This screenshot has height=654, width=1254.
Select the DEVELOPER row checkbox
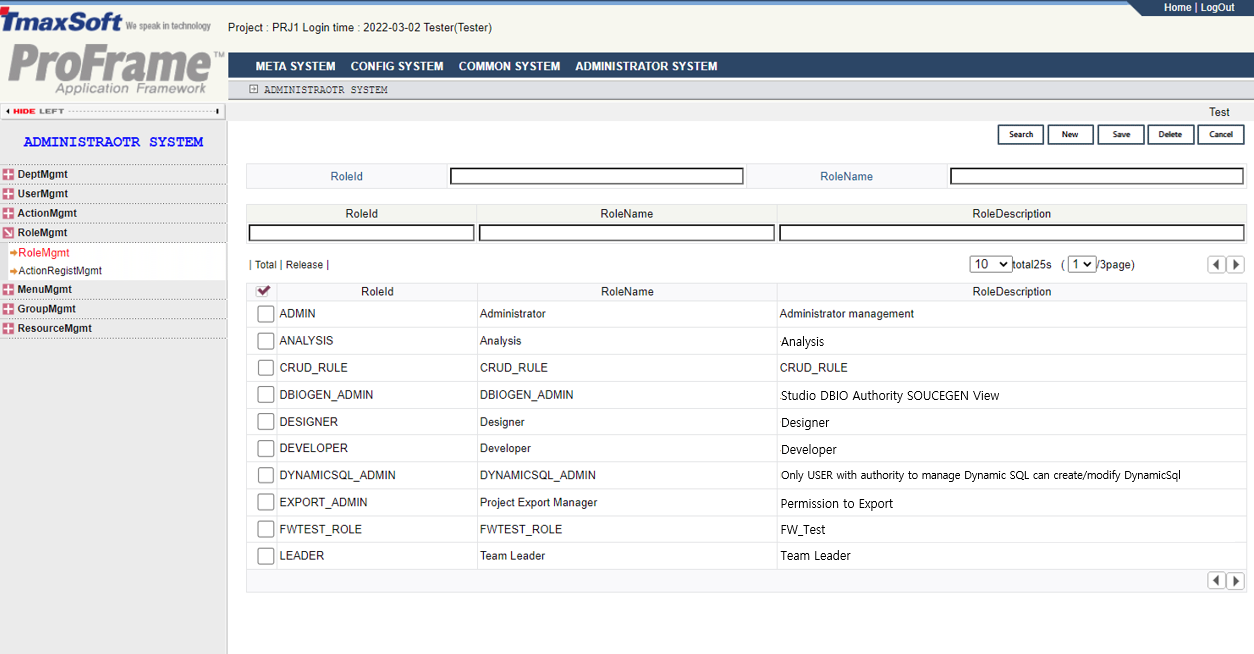pyautogui.click(x=265, y=448)
